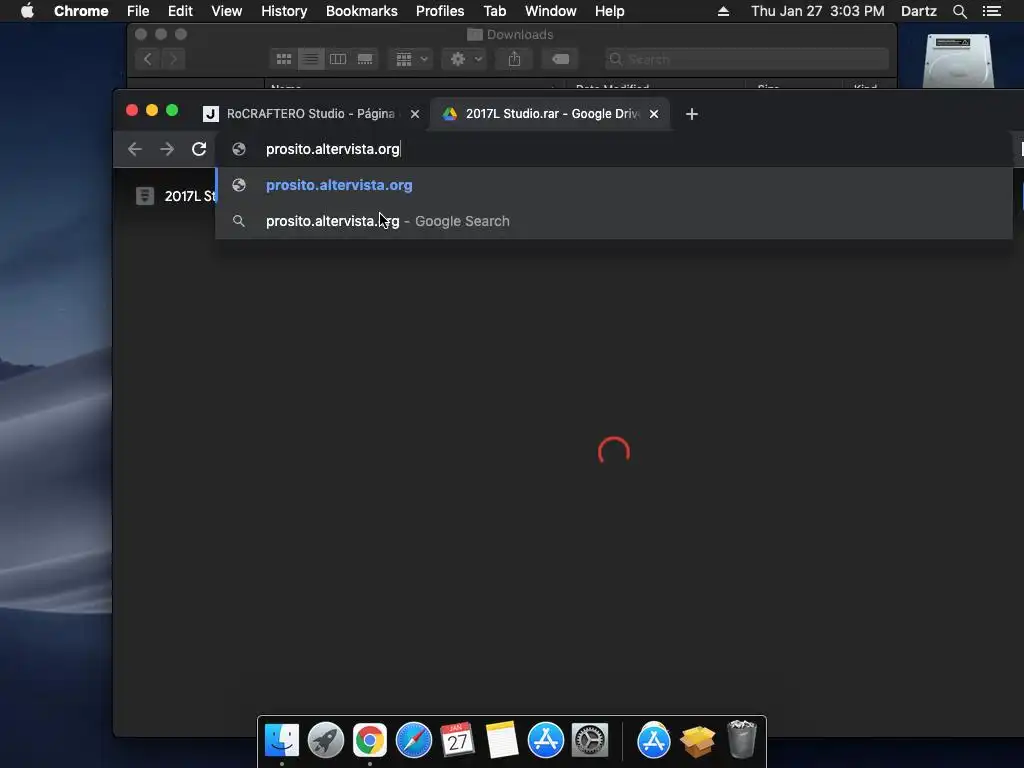Select column view in Finder Downloads window

coord(338,59)
